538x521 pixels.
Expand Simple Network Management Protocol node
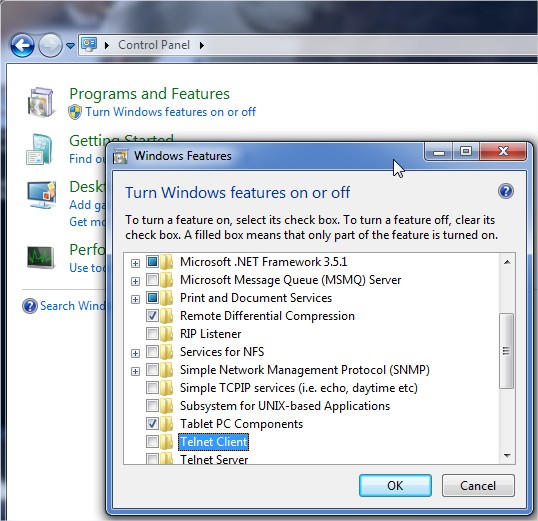coord(136,371)
